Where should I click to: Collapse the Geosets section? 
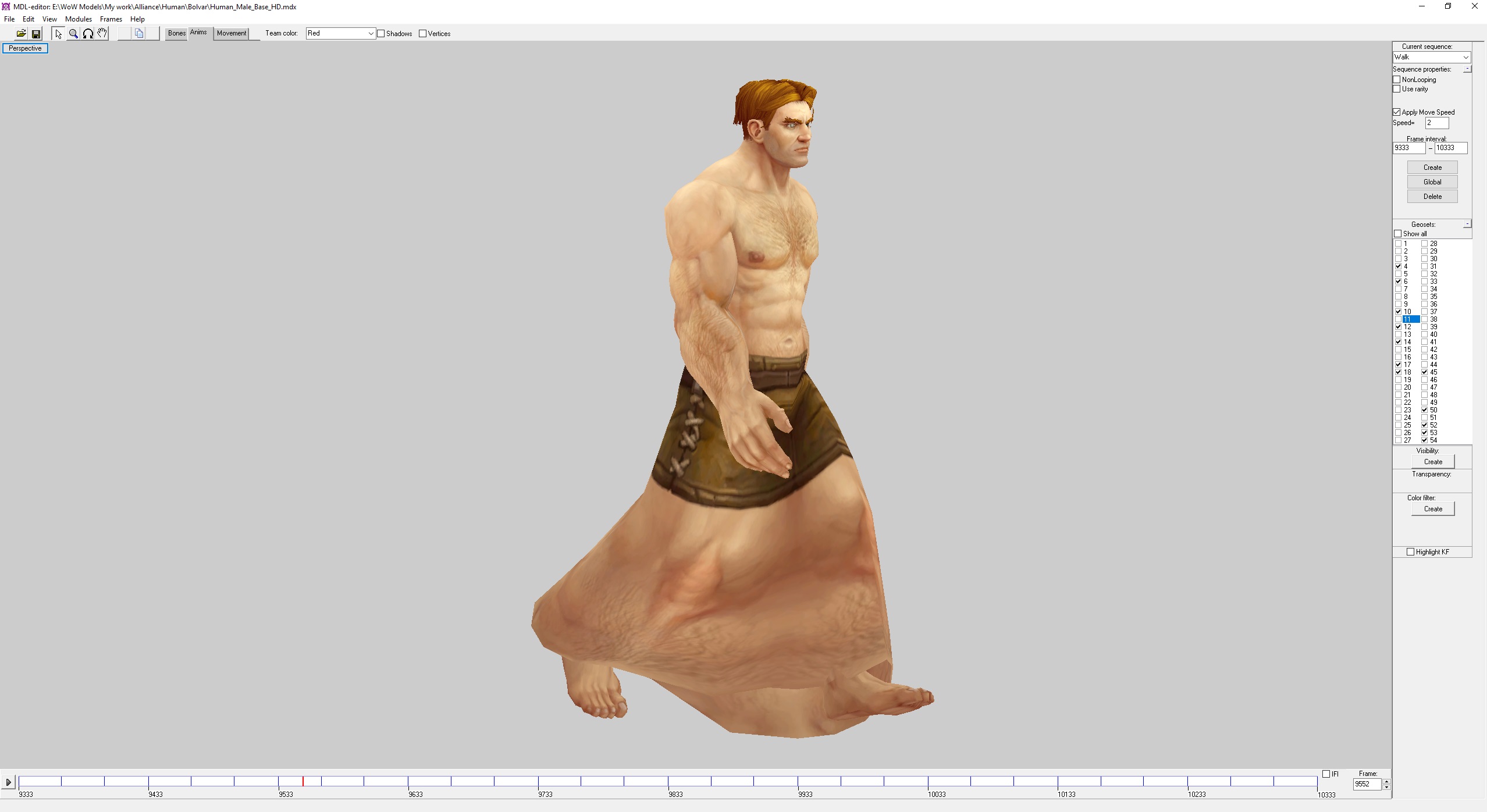[x=1468, y=224]
